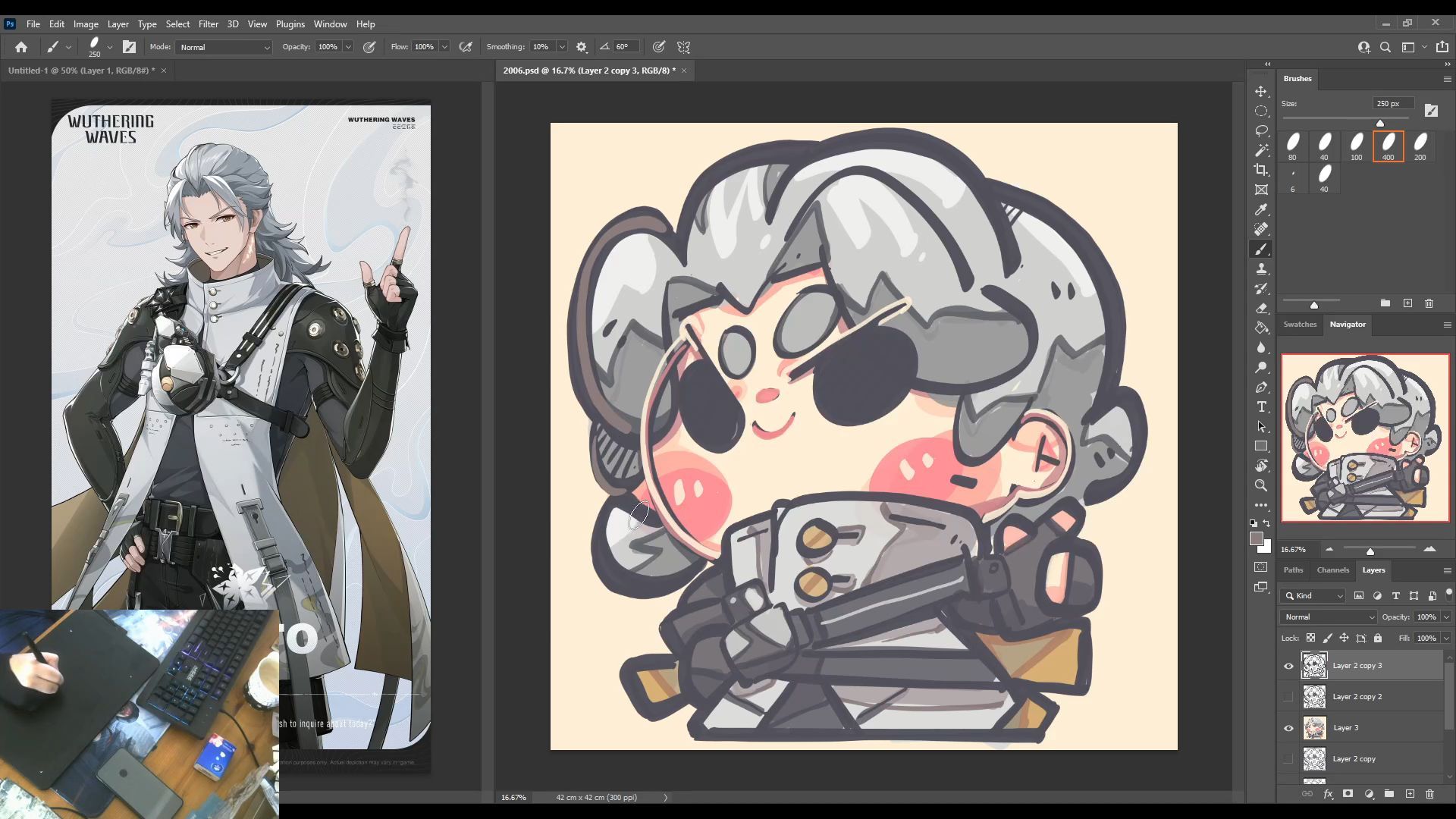
Task: Open the Plugins menu
Action: click(290, 24)
